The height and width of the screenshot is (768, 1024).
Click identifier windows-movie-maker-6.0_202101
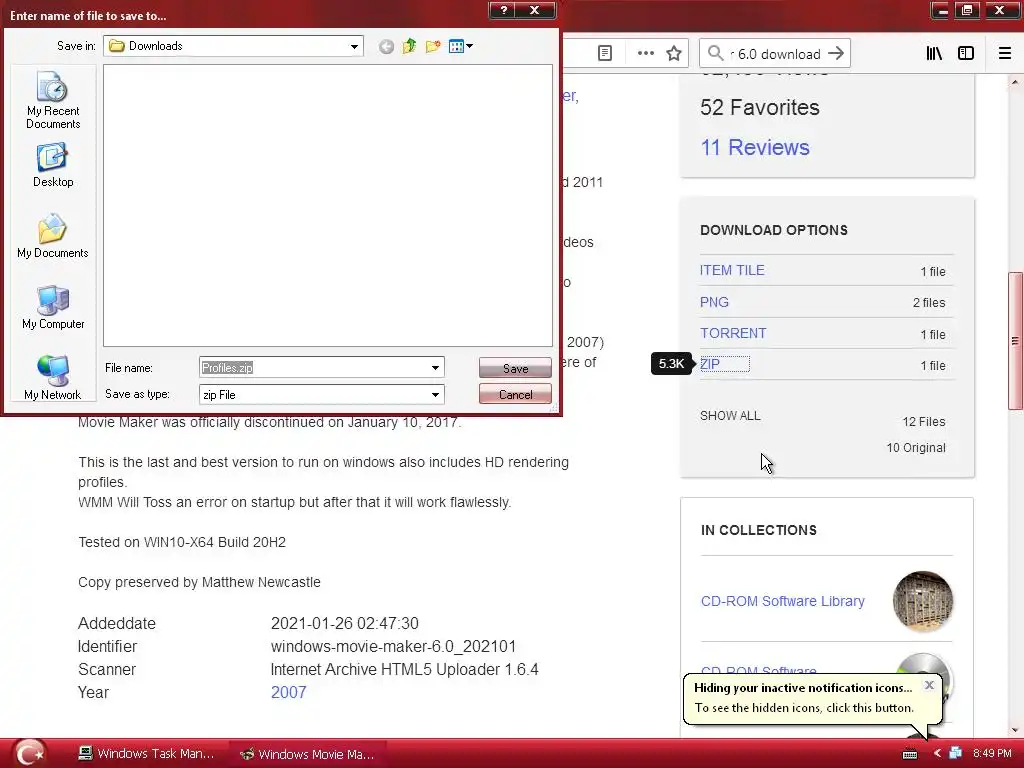tap(393, 647)
